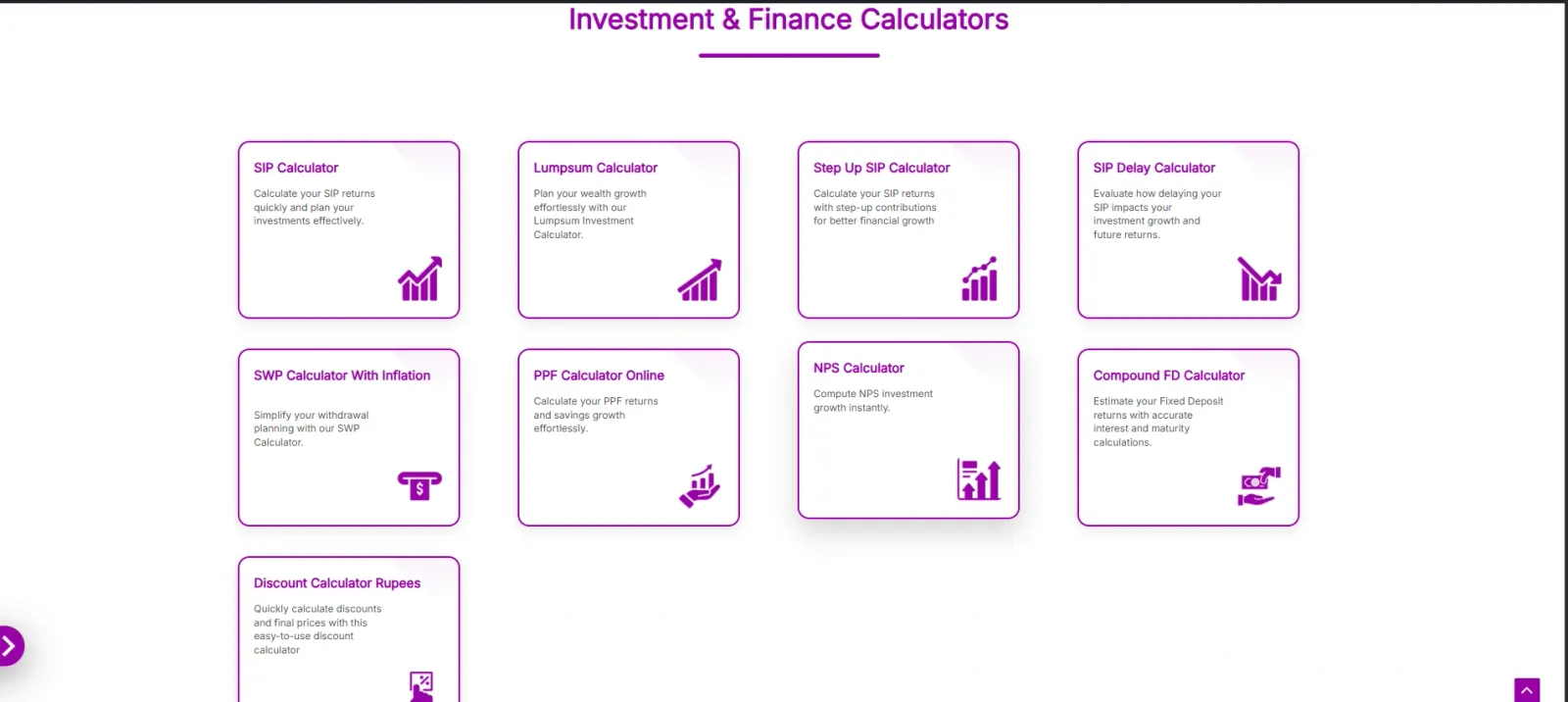The image size is (1568, 702).
Task: Click the NPS Calculator report chart icon
Action: [979, 479]
